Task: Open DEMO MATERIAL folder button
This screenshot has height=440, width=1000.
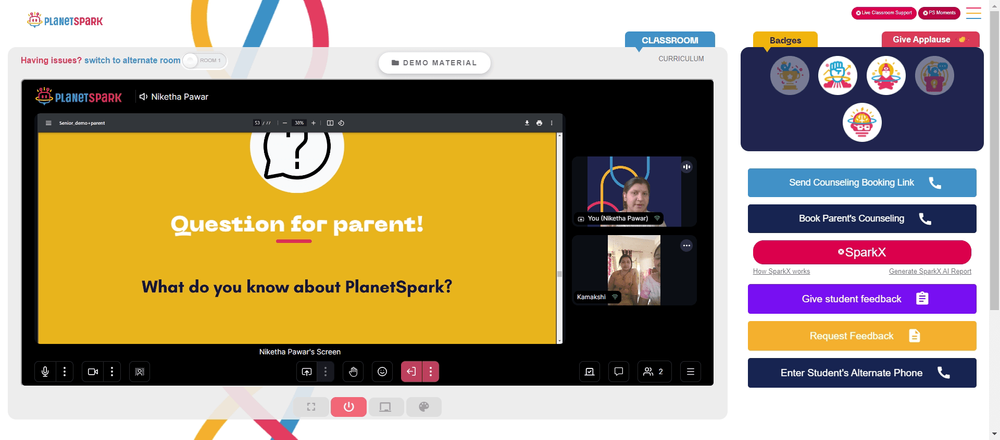Action: click(x=434, y=62)
